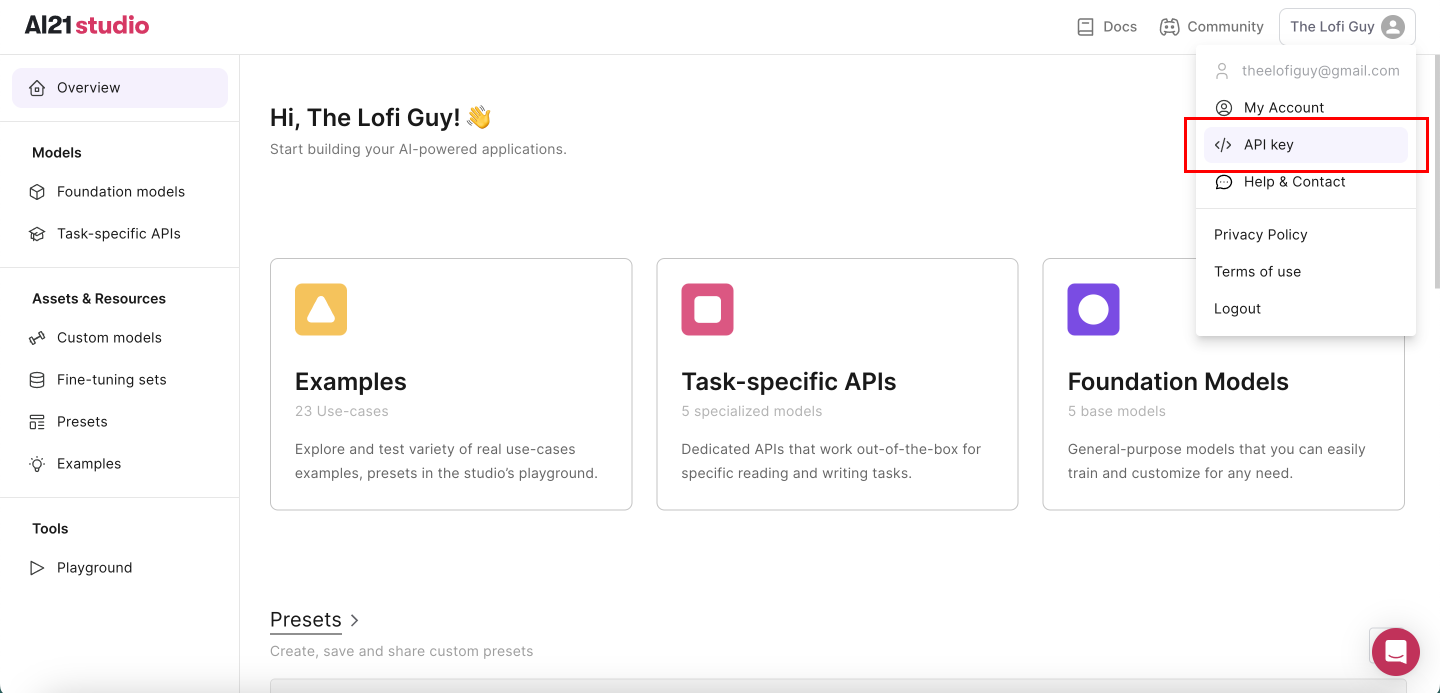Open Playground under Tools
The image size is (1440, 693).
pyautogui.click(x=120, y=568)
